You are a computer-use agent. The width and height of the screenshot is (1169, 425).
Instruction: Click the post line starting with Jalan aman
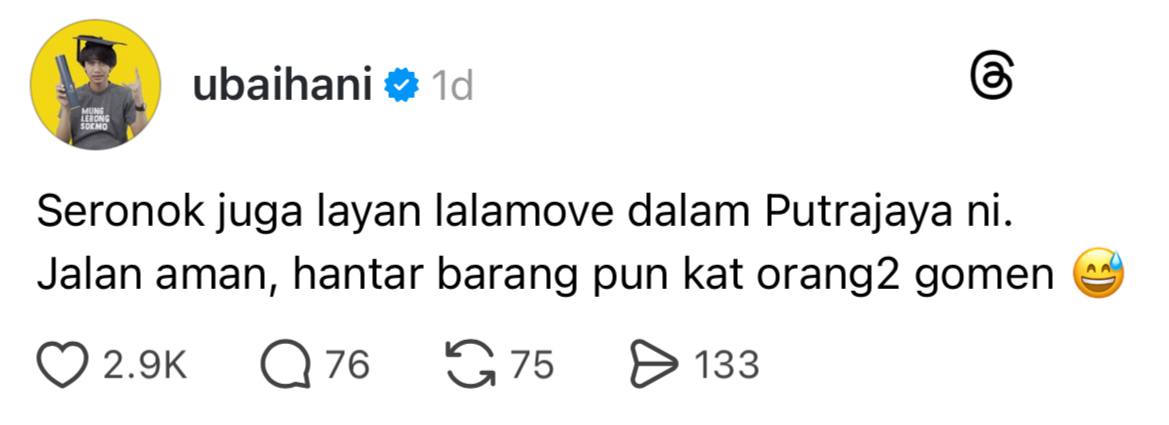546,278
